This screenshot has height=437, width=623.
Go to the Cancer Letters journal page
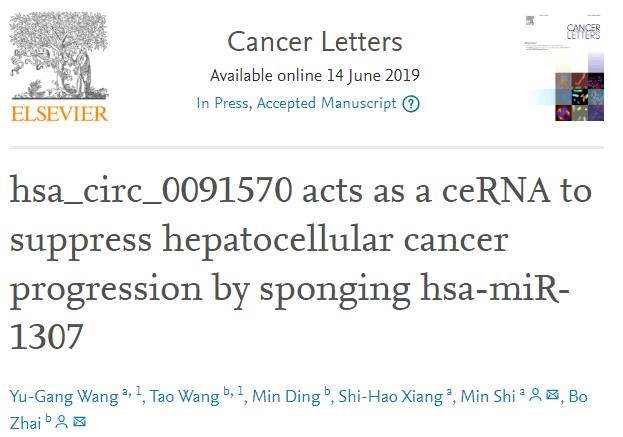tap(315, 42)
